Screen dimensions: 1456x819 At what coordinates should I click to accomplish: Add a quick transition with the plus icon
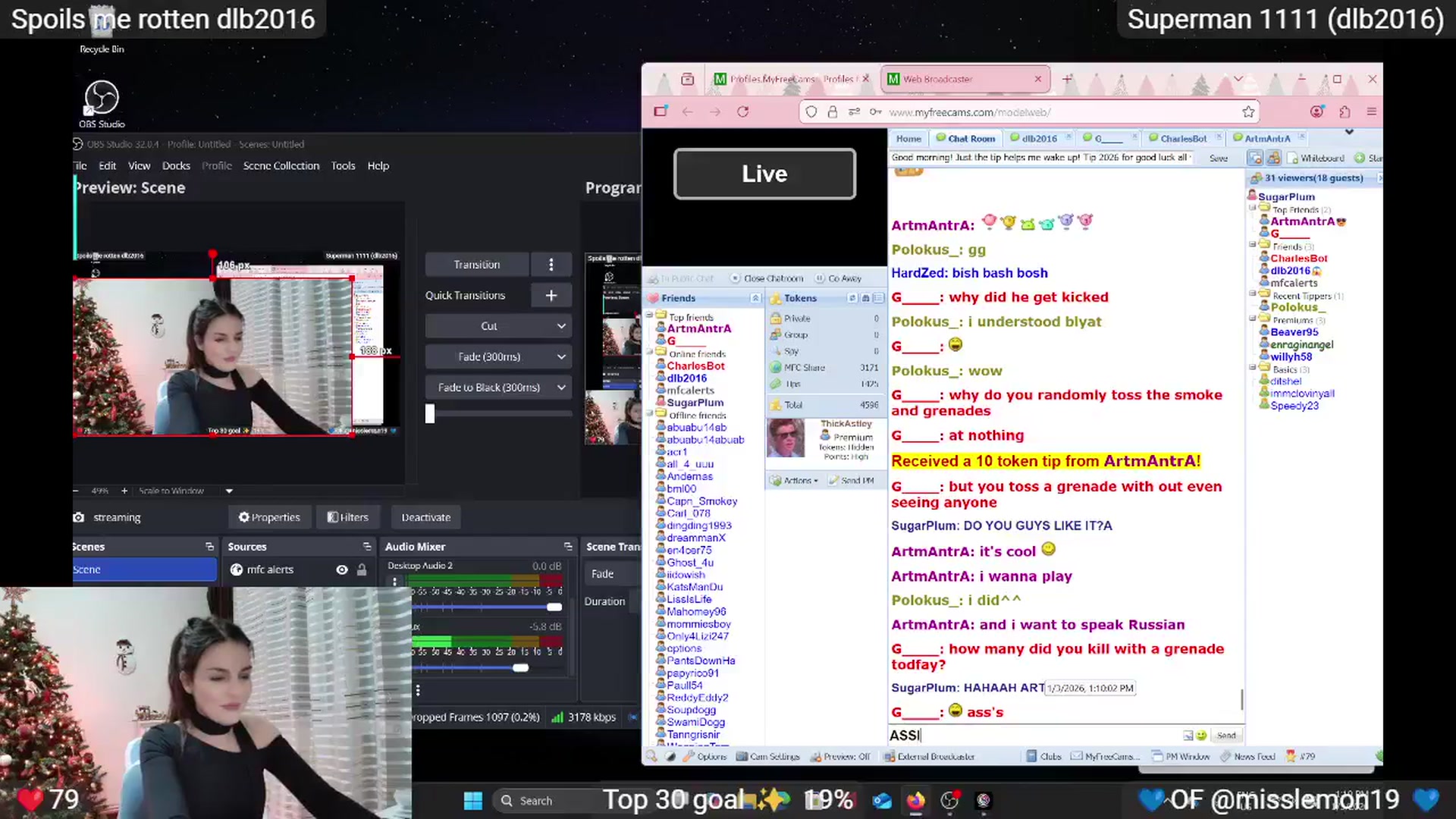[x=551, y=296]
